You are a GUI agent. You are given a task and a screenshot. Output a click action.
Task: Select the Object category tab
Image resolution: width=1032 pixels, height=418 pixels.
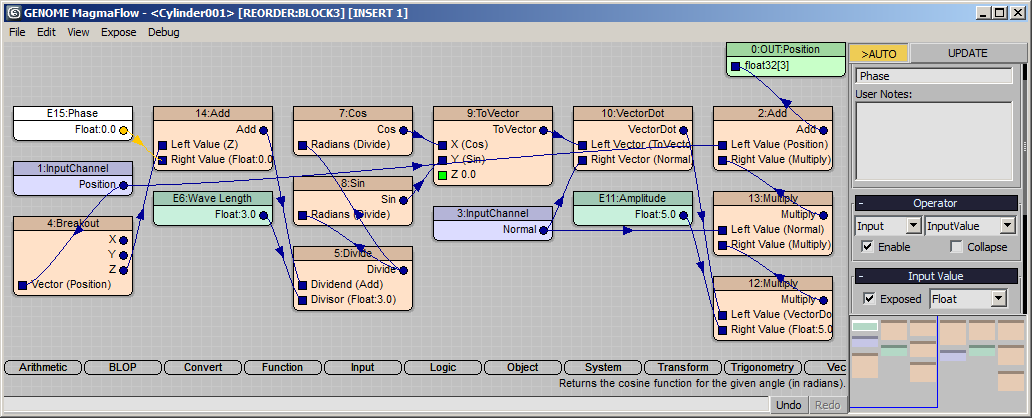pos(523,367)
